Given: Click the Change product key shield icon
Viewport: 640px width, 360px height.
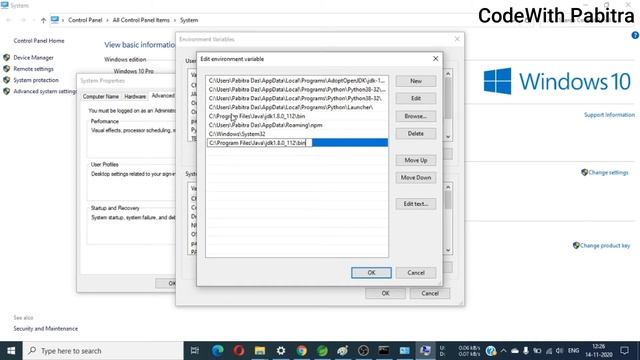Looking at the screenshot, I should pos(576,245).
